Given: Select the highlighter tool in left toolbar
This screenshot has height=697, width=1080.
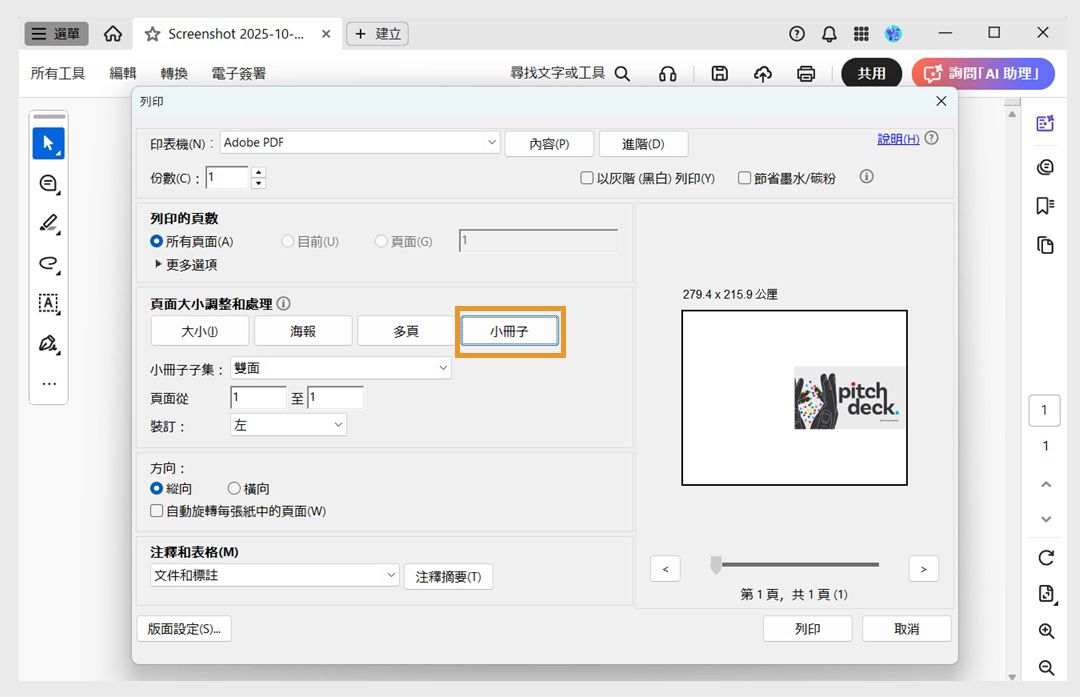Looking at the screenshot, I should tap(48, 223).
